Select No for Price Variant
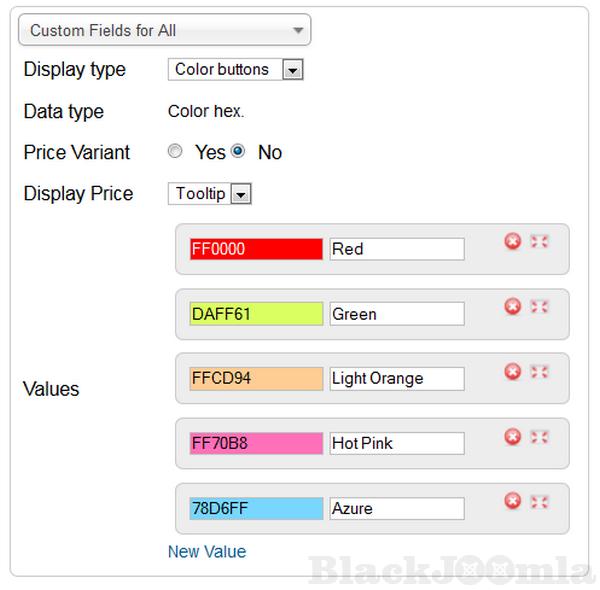600x590 pixels. pyautogui.click(x=238, y=152)
